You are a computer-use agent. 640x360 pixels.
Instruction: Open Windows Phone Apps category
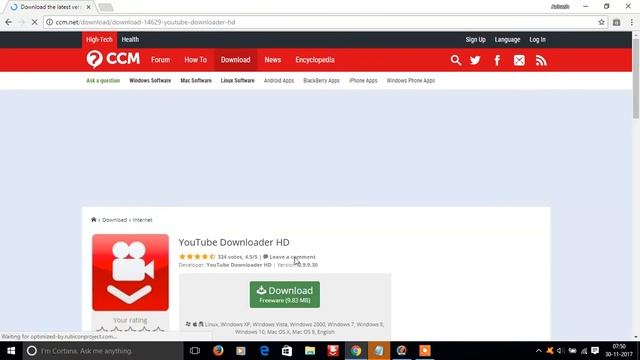point(411,80)
